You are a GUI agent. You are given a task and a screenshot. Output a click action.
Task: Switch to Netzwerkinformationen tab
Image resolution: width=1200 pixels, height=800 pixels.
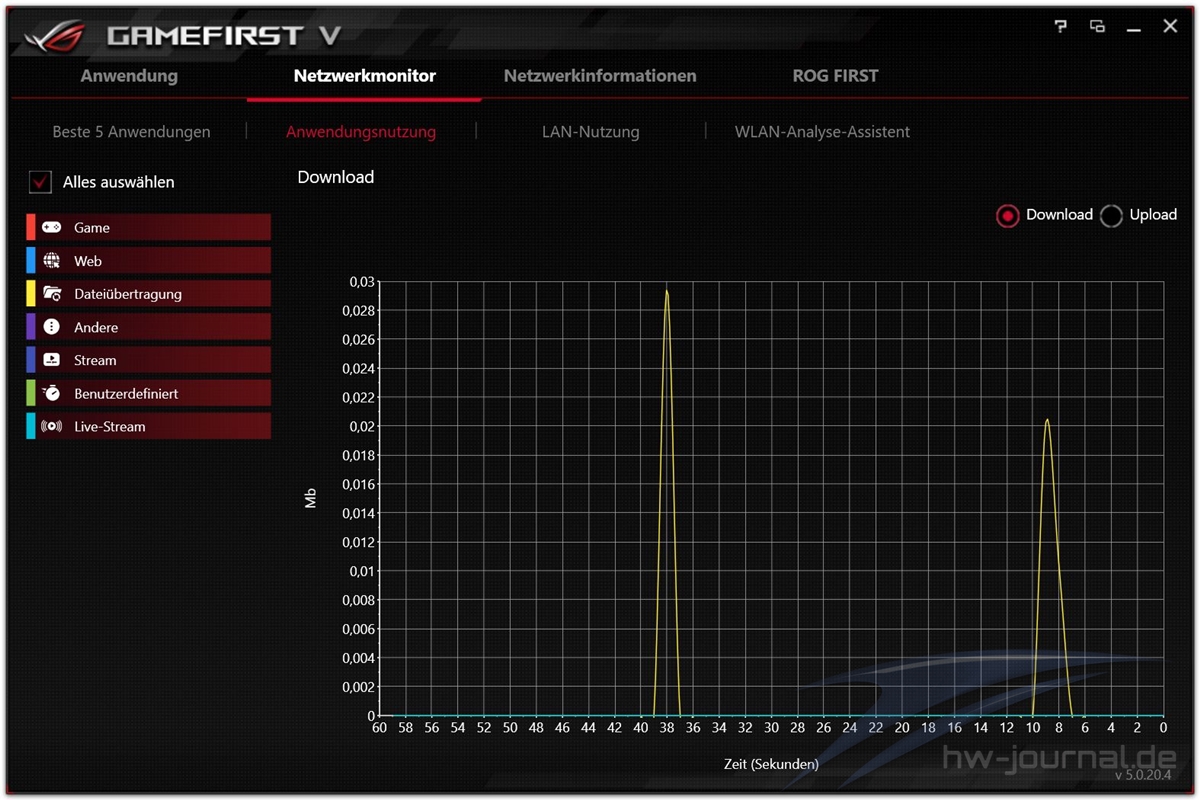tap(600, 76)
